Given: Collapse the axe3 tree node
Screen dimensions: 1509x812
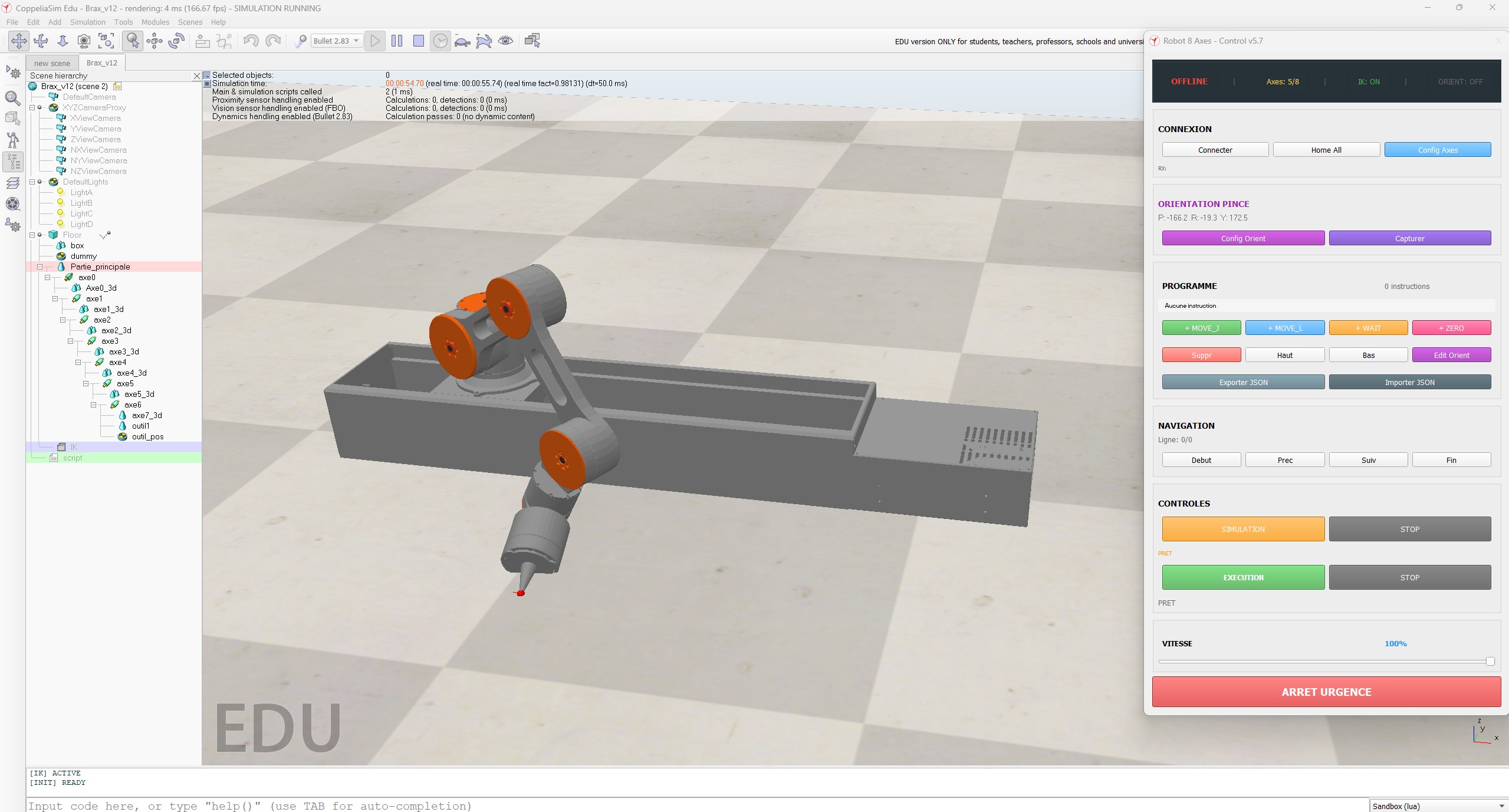Looking at the screenshot, I should click(71, 341).
